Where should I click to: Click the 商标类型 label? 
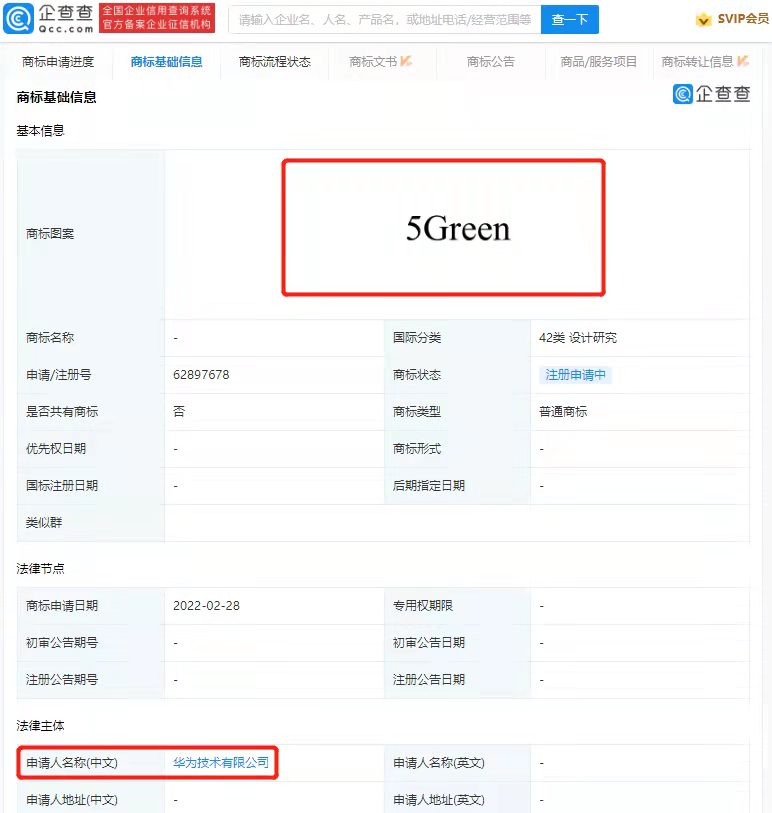point(417,412)
